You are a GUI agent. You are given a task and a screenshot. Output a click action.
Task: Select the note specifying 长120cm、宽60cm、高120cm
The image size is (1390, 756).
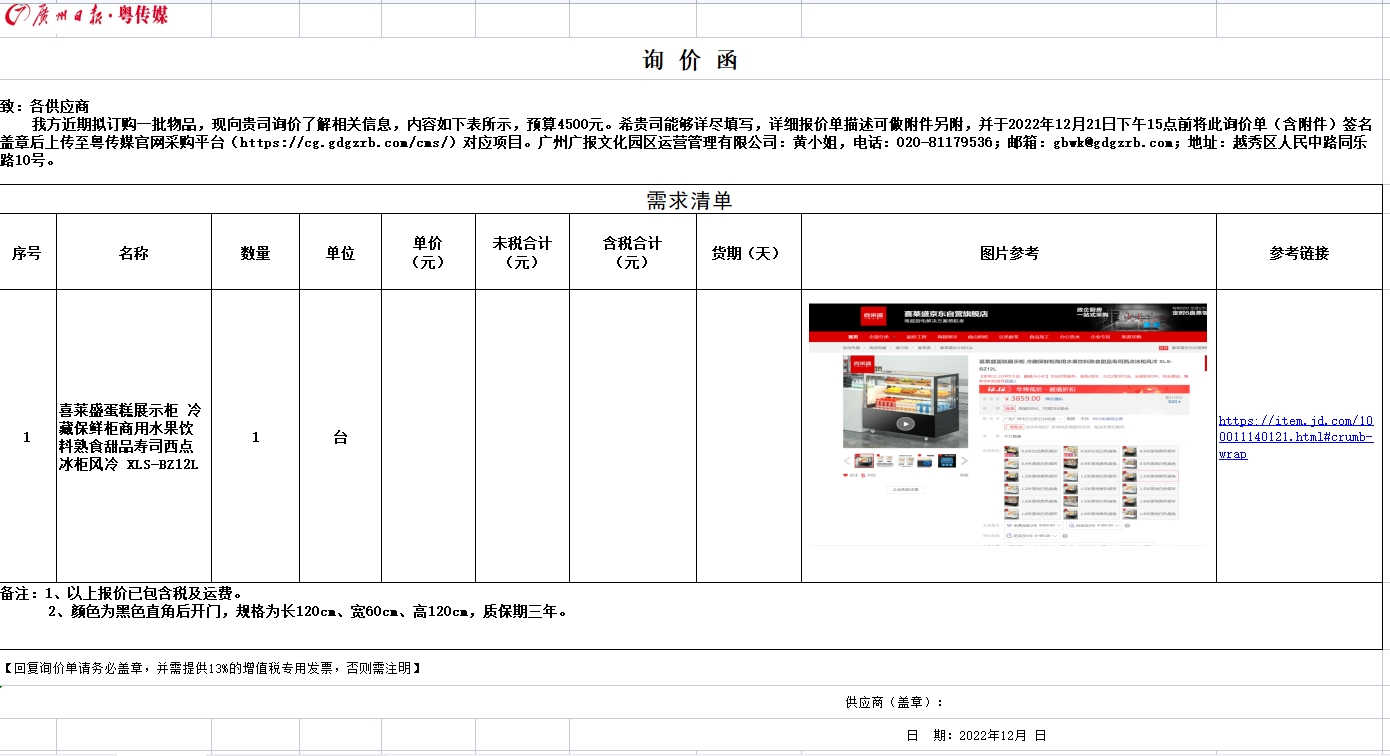click(308, 611)
